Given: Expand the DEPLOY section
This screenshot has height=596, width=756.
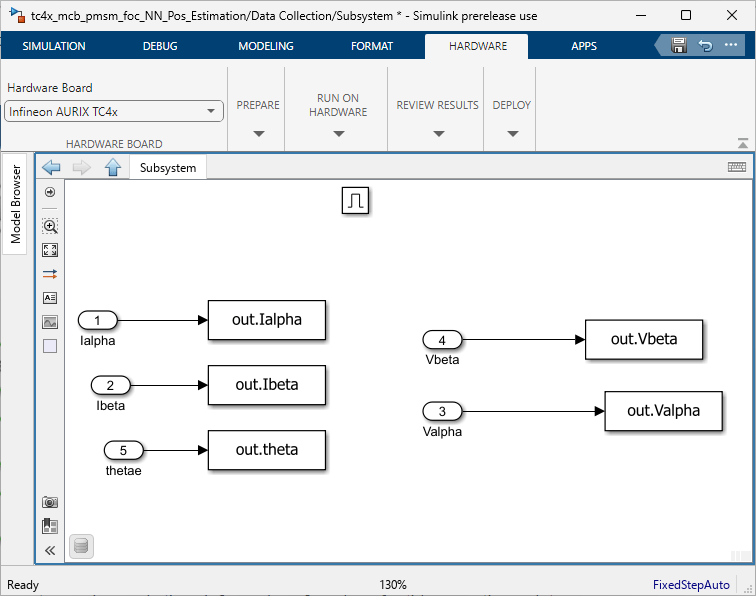Looking at the screenshot, I should tap(513, 134).
